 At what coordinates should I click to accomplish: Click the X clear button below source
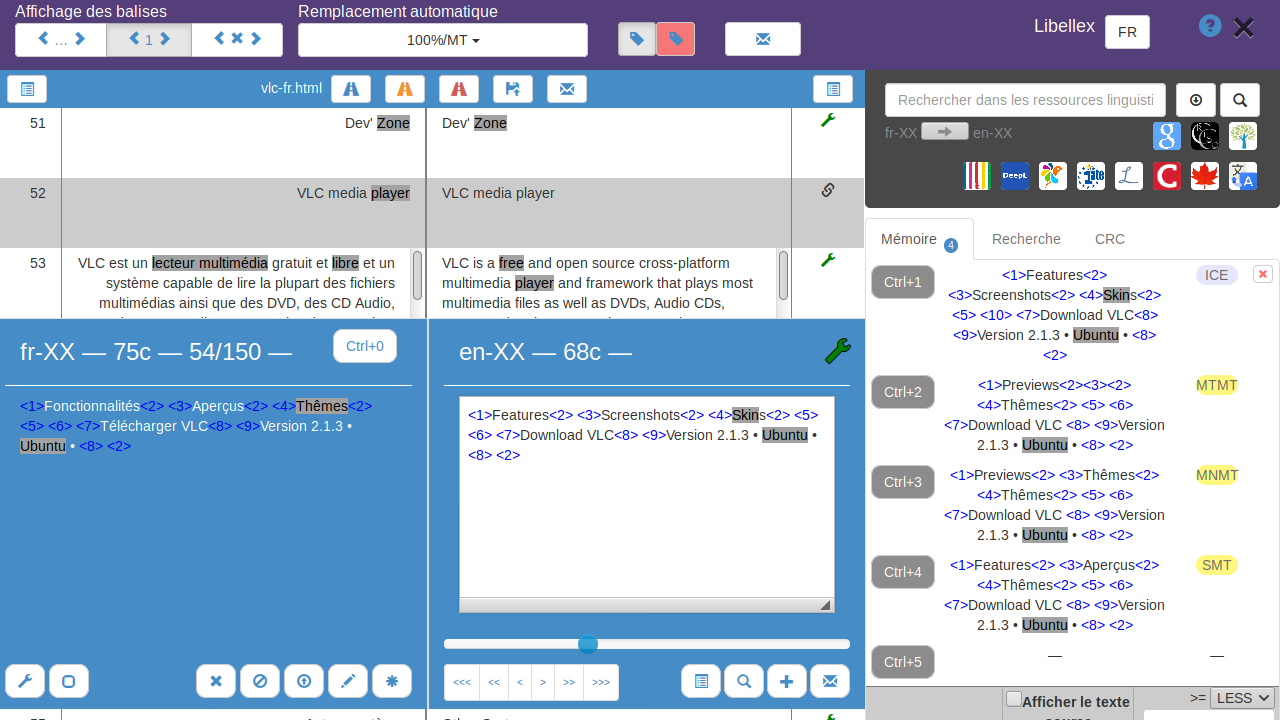click(x=216, y=681)
